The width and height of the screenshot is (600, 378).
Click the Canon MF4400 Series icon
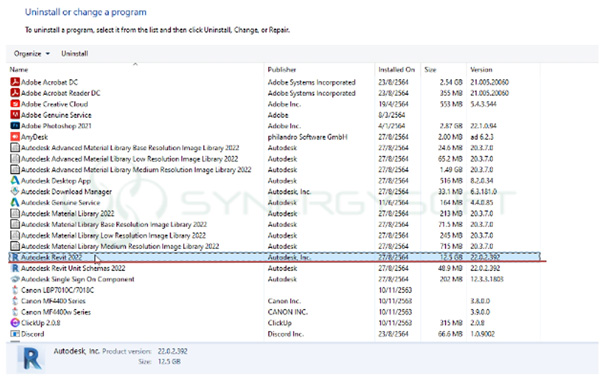[x=15, y=301]
